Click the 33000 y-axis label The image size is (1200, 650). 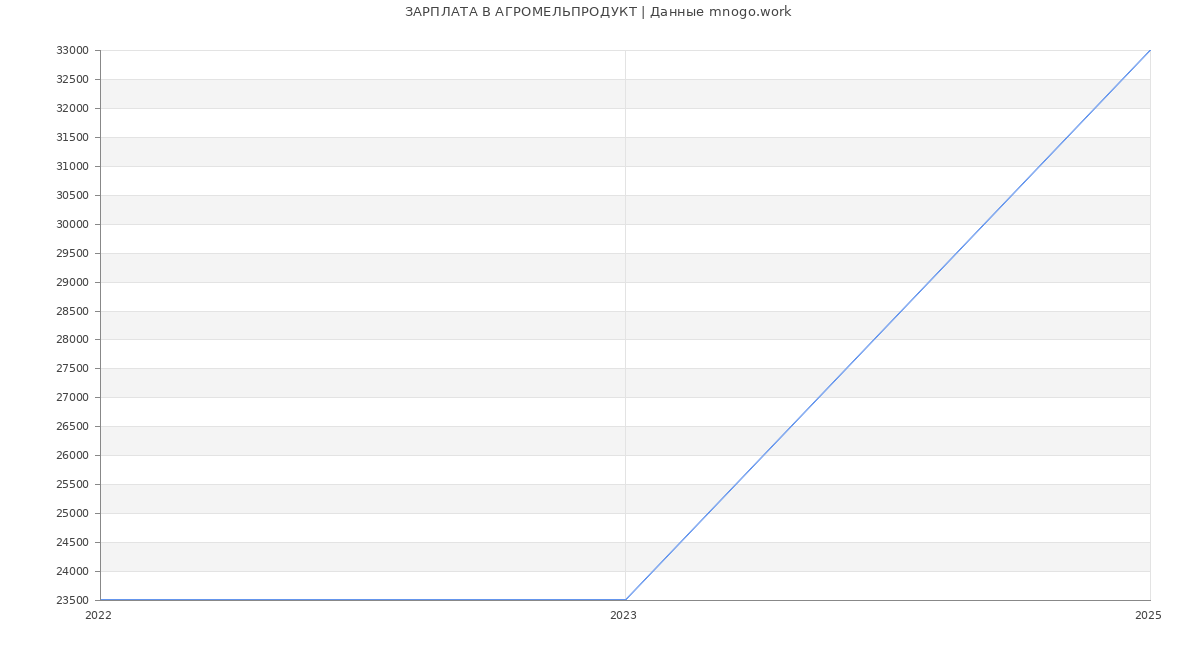pyautogui.click(x=72, y=51)
